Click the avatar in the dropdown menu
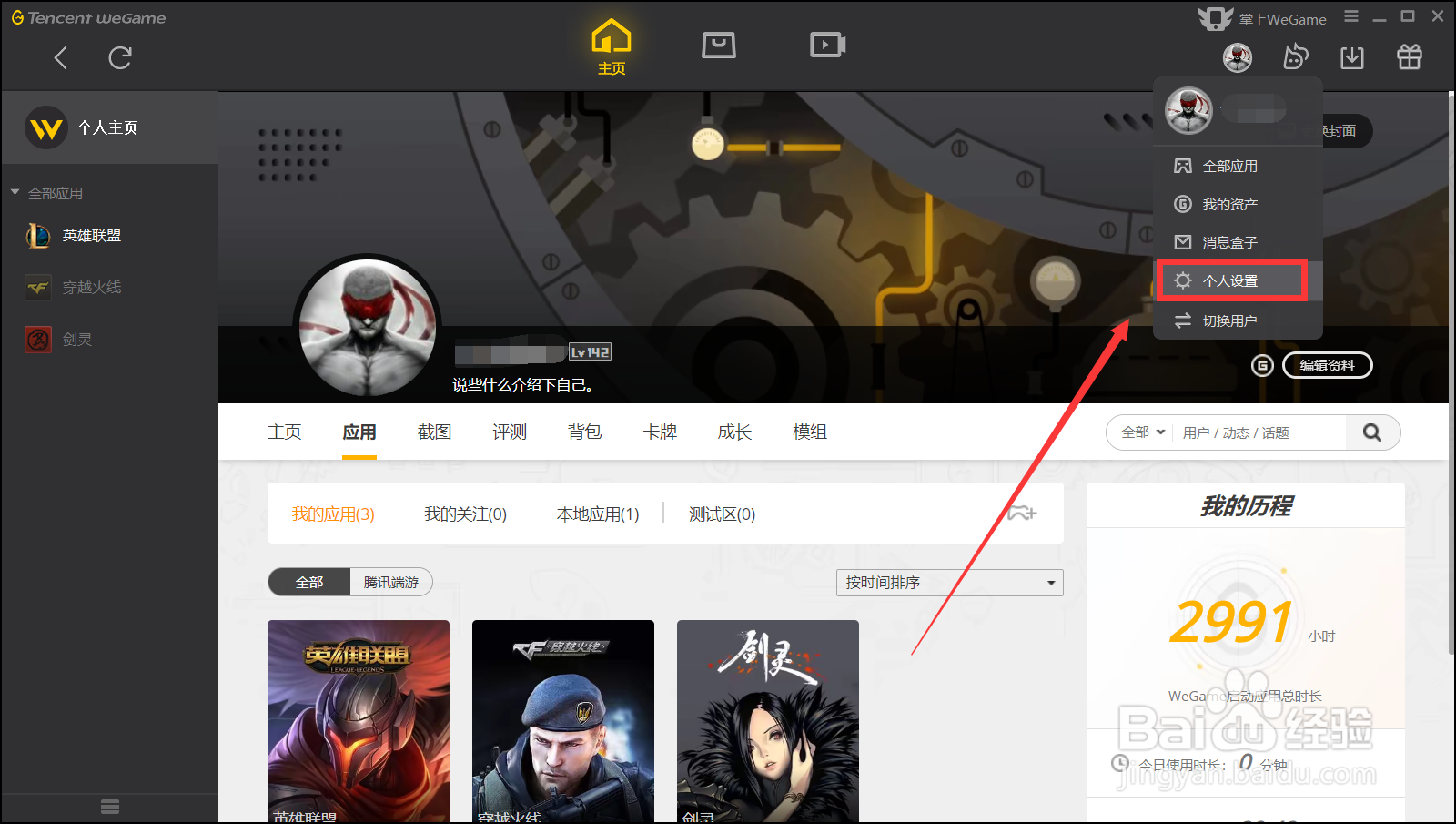The height and width of the screenshot is (824, 1456). 1188,110
